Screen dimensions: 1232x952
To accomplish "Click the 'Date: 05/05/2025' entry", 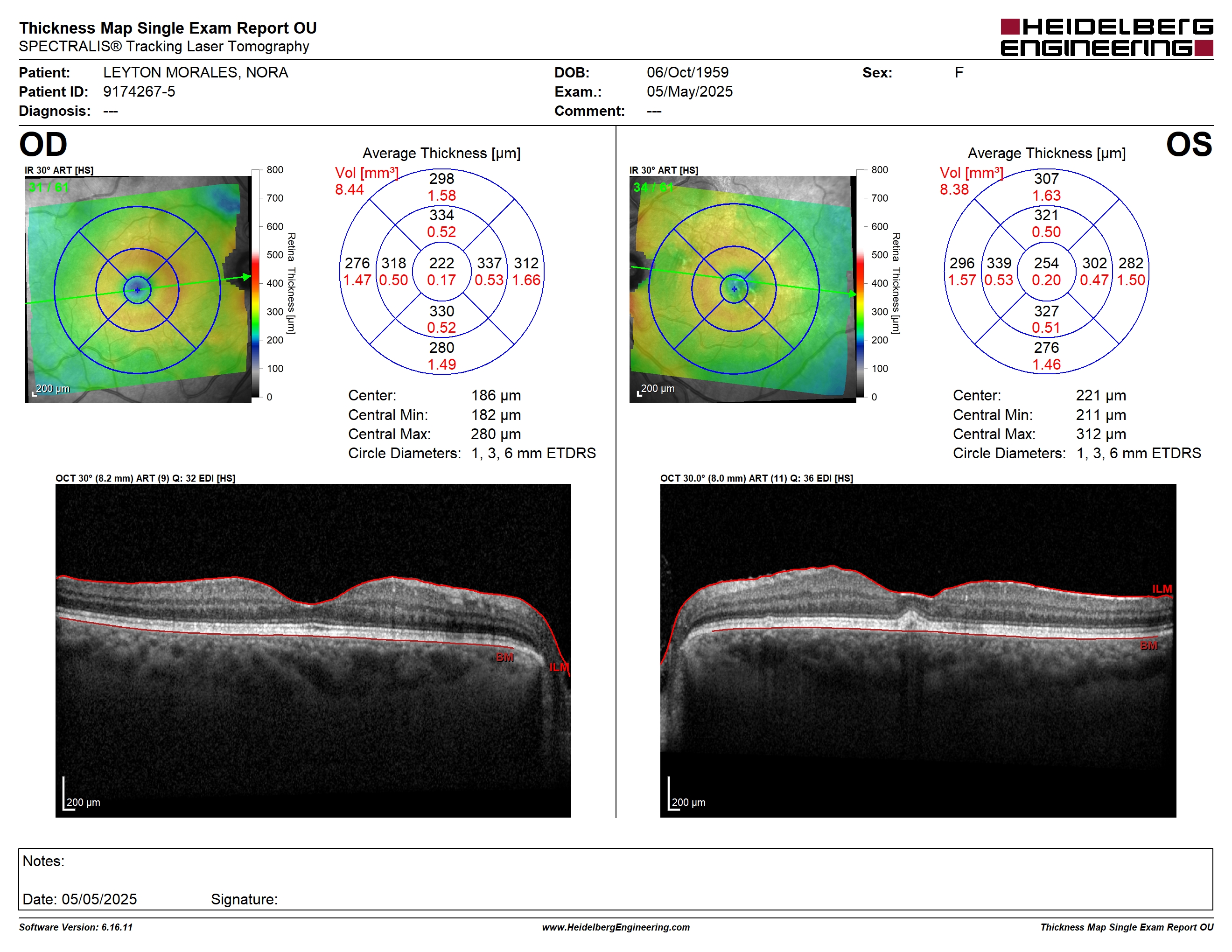I will pos(79,899).
